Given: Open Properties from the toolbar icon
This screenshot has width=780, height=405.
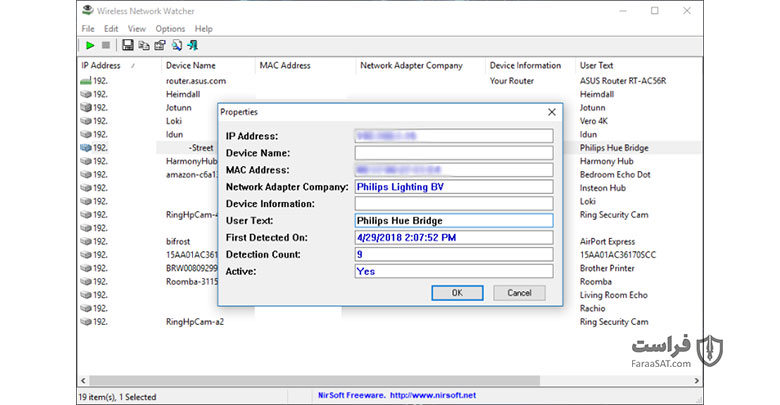Looking at the screenshot, I should click(160, 45).
